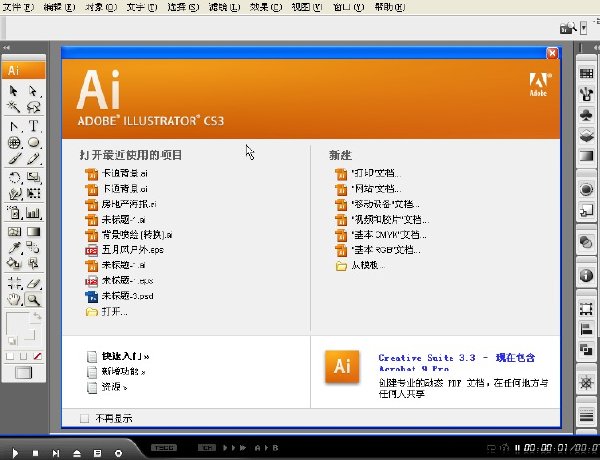
Task: Open the Appearance panel icon in right dock
Action: tap(586, 189)
